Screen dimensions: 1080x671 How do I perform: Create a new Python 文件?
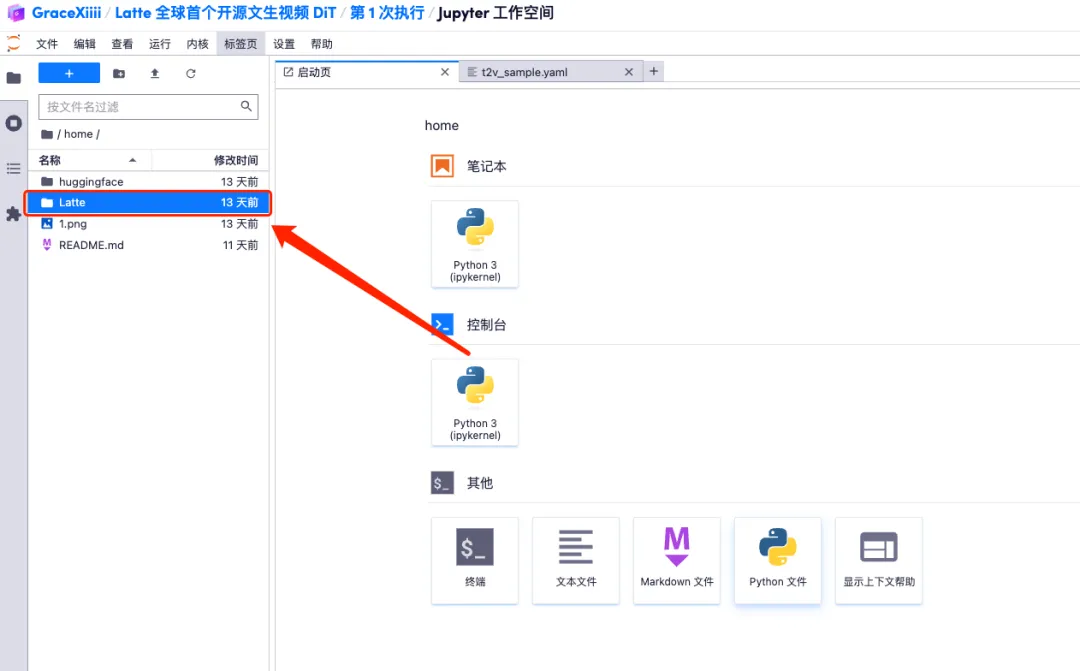tap(777, 560)
